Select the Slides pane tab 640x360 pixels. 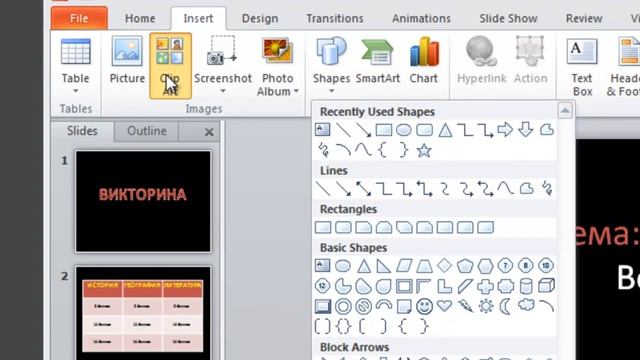click(x=82, y=131)
